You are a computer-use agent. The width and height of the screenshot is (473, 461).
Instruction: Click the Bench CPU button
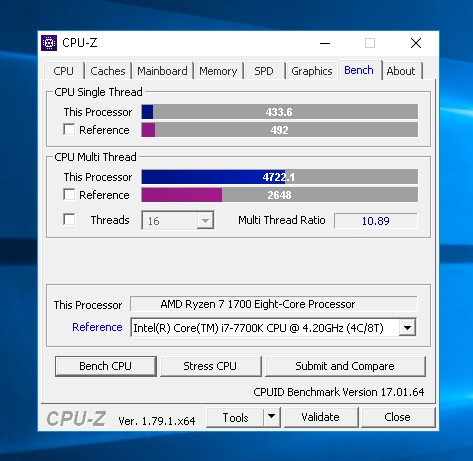point(106,366)
